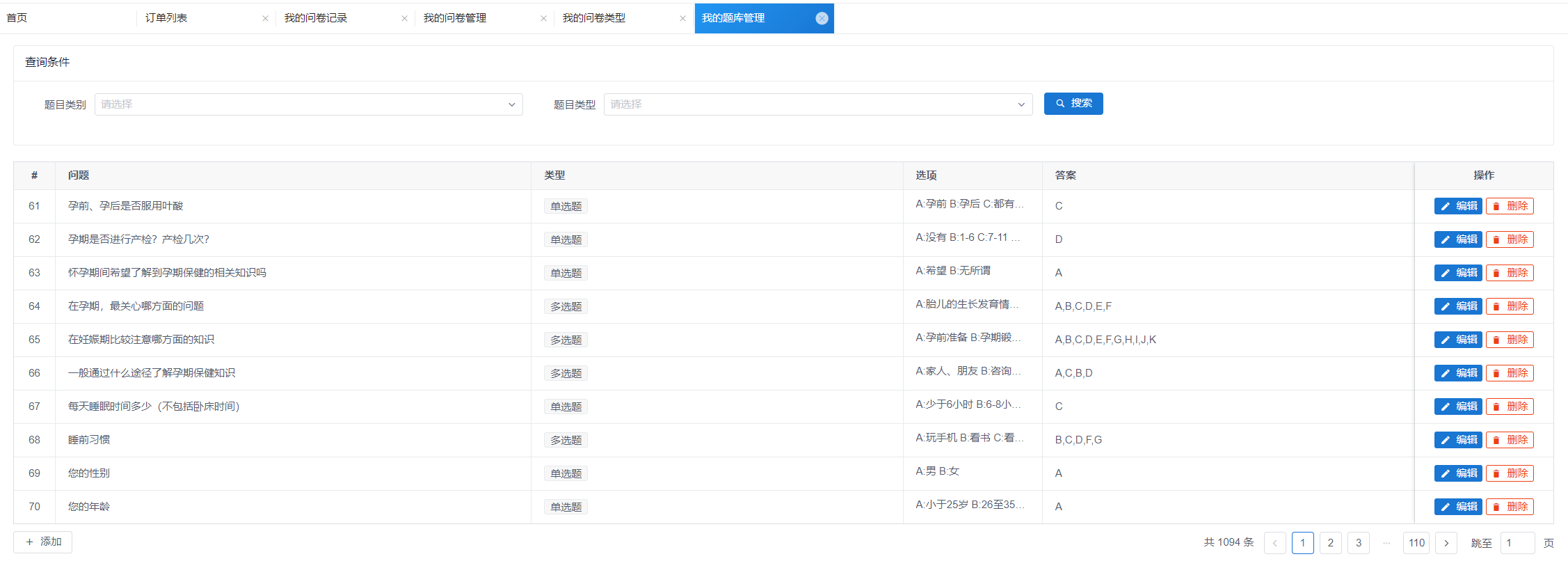
Task: Edit row 66 question
Action: pyautogui.click(x=1458, y=373)
